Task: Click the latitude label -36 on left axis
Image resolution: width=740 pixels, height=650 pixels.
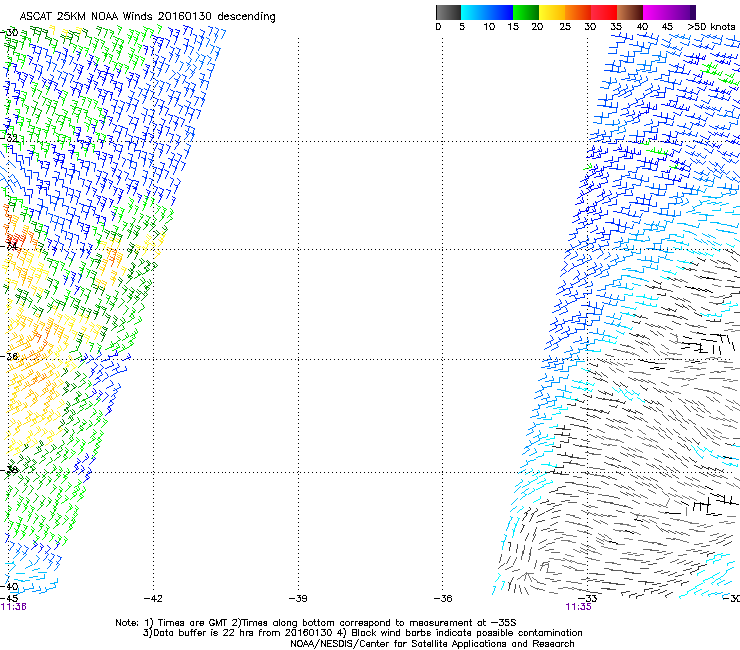Action: 9,356
